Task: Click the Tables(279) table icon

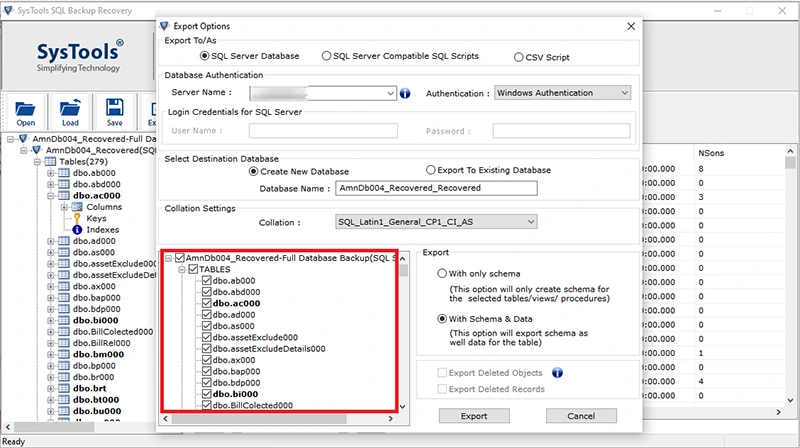Action: [x=50, y=161]
